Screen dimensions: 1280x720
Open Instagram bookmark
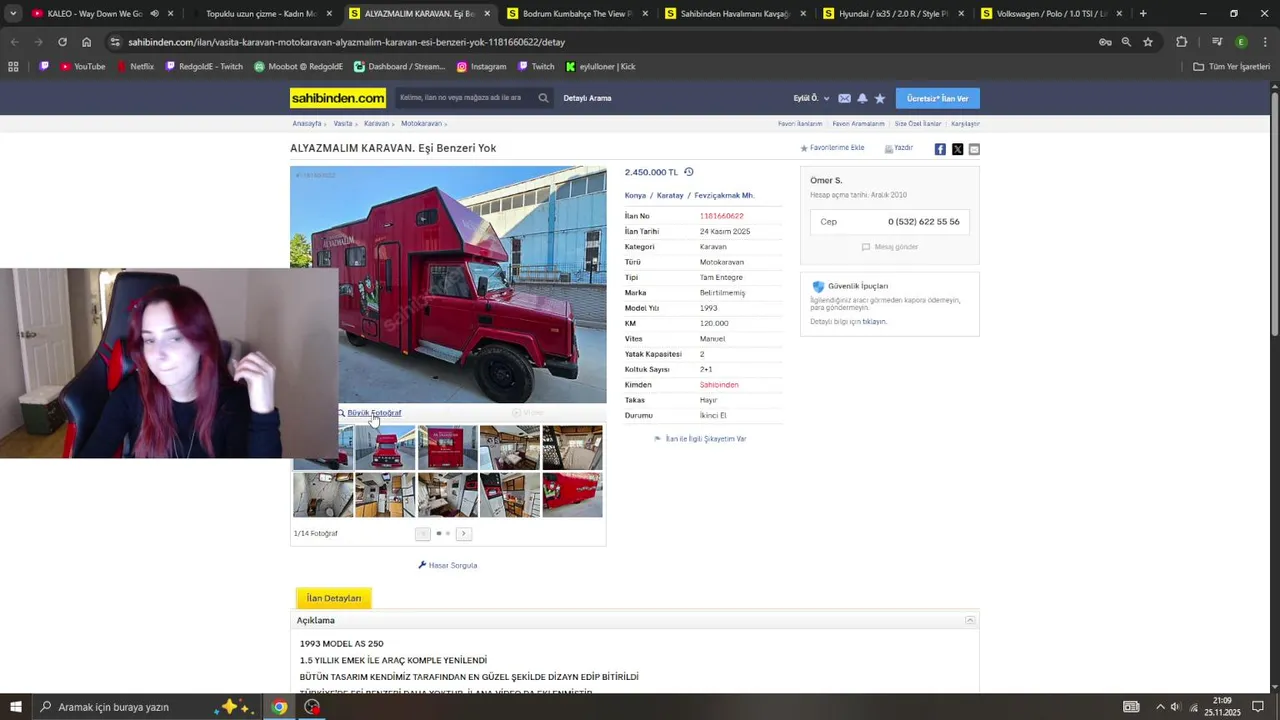[481, 67]
